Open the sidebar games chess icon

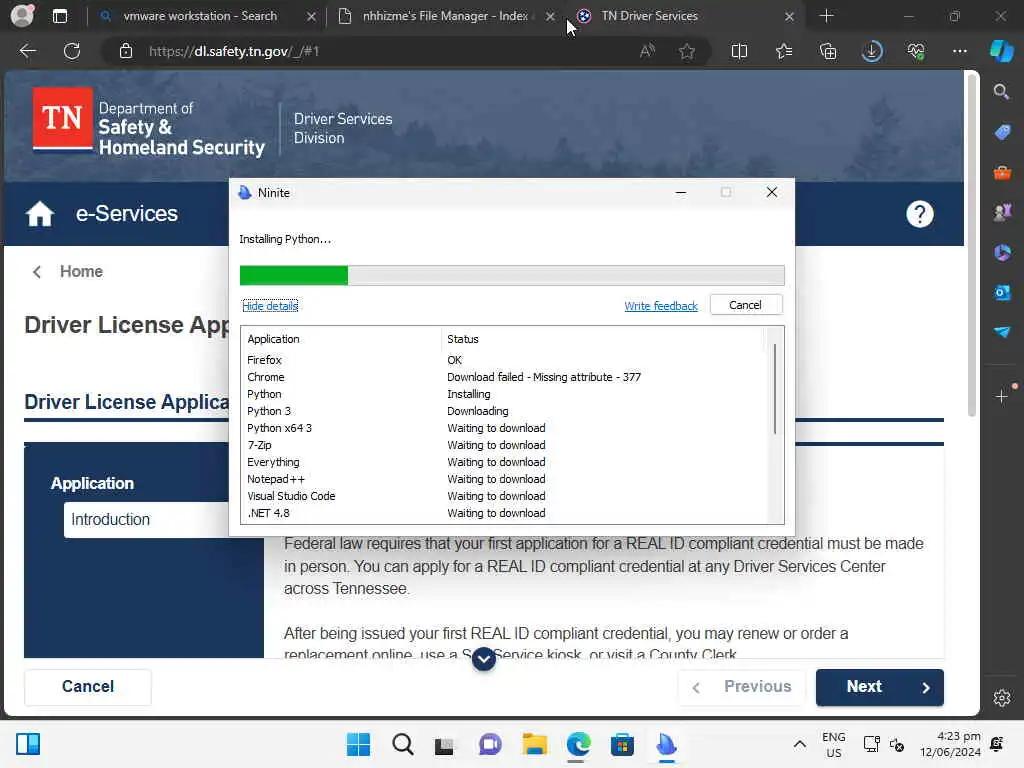(1002, 212)
